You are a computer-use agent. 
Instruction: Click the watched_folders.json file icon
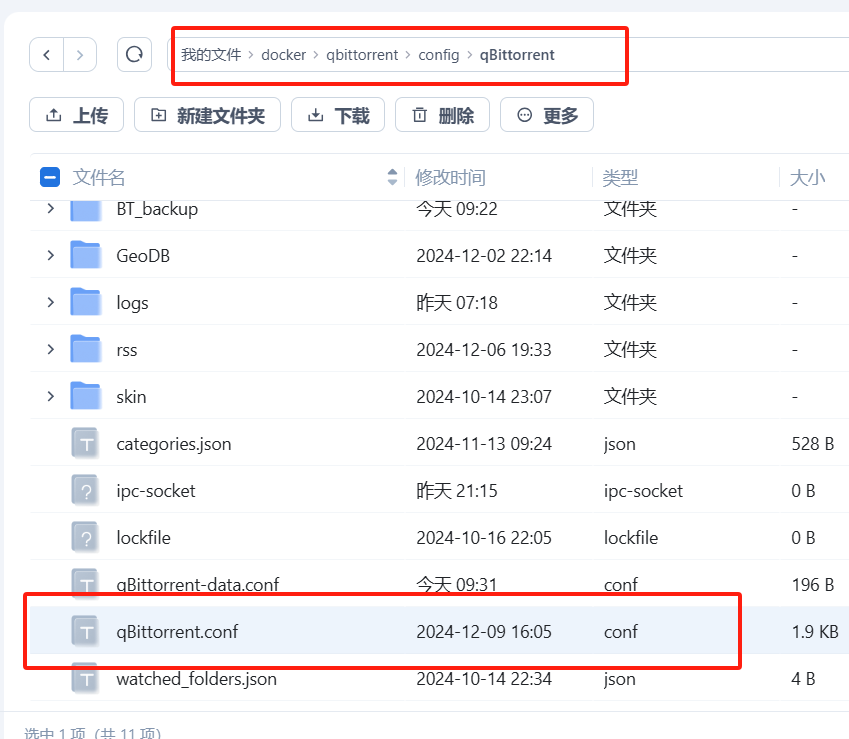86,678
